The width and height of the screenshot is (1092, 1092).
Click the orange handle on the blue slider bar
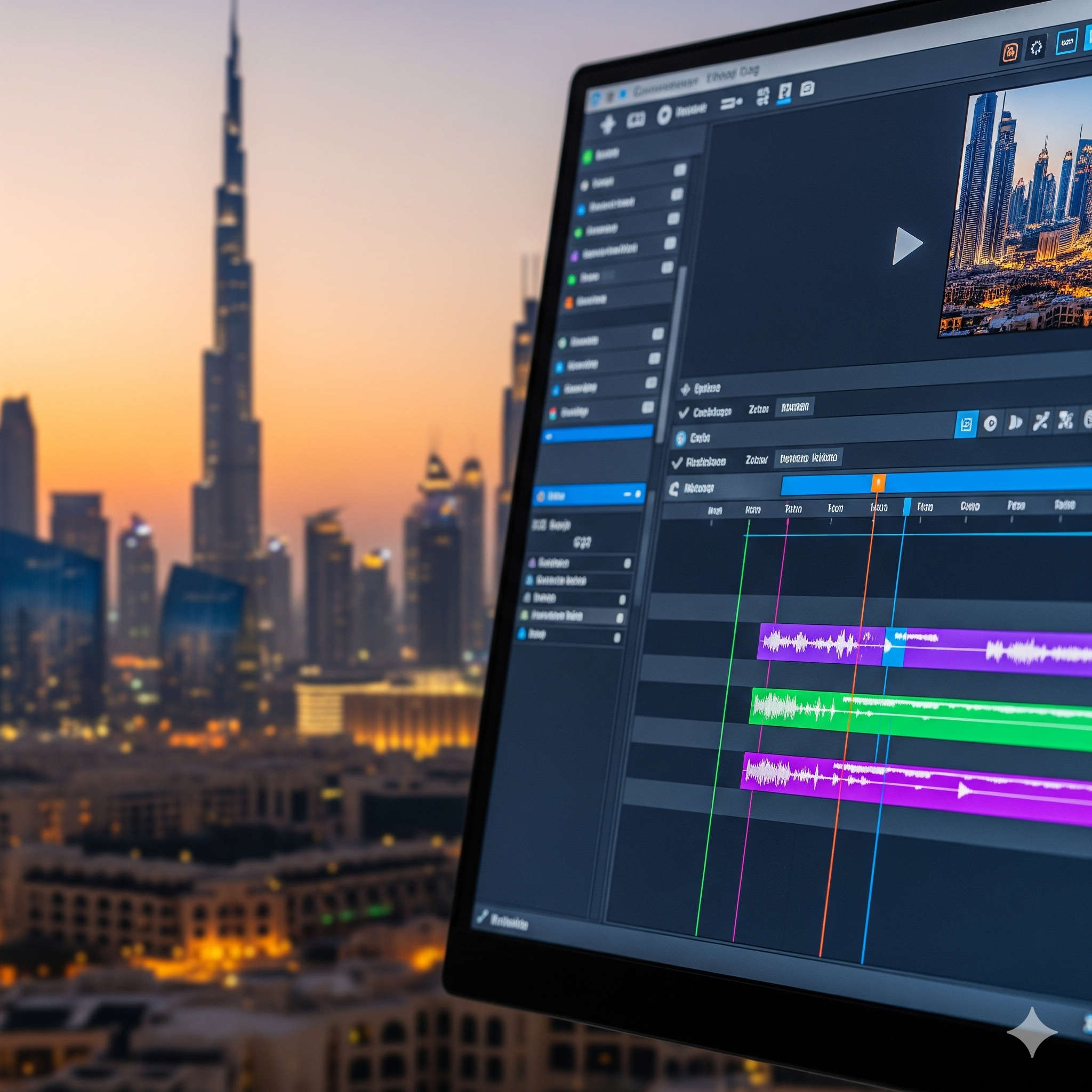coord(878,483)
